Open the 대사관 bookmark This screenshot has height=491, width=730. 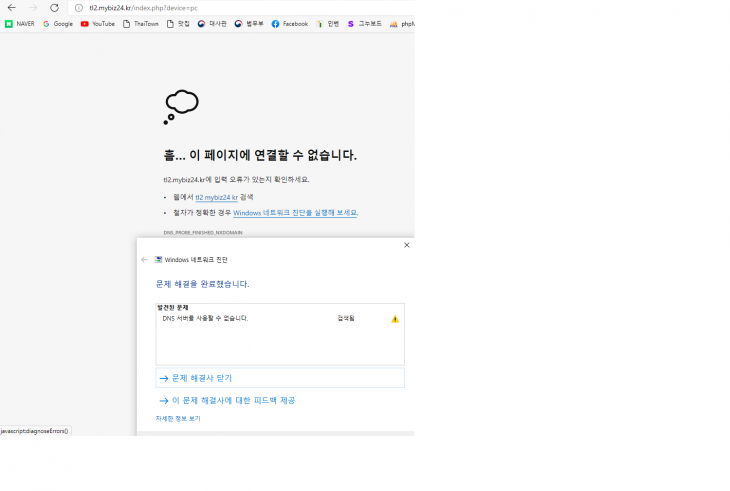[x=212, y=24]
